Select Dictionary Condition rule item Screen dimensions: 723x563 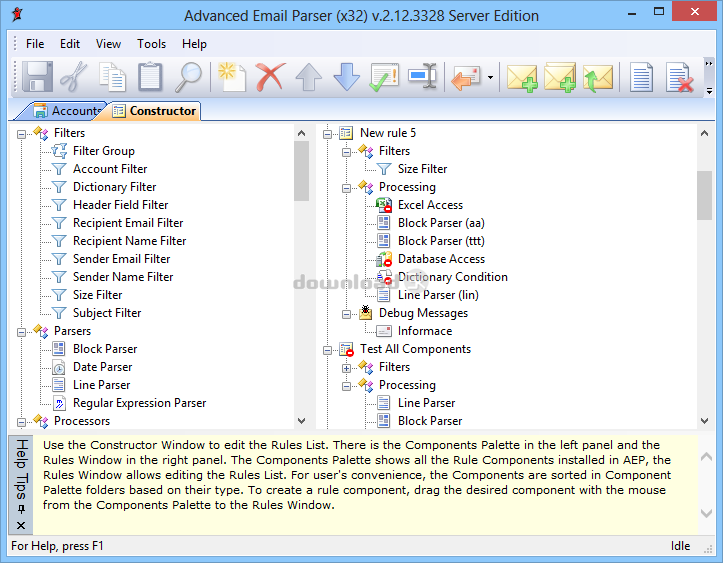(452, 277)
